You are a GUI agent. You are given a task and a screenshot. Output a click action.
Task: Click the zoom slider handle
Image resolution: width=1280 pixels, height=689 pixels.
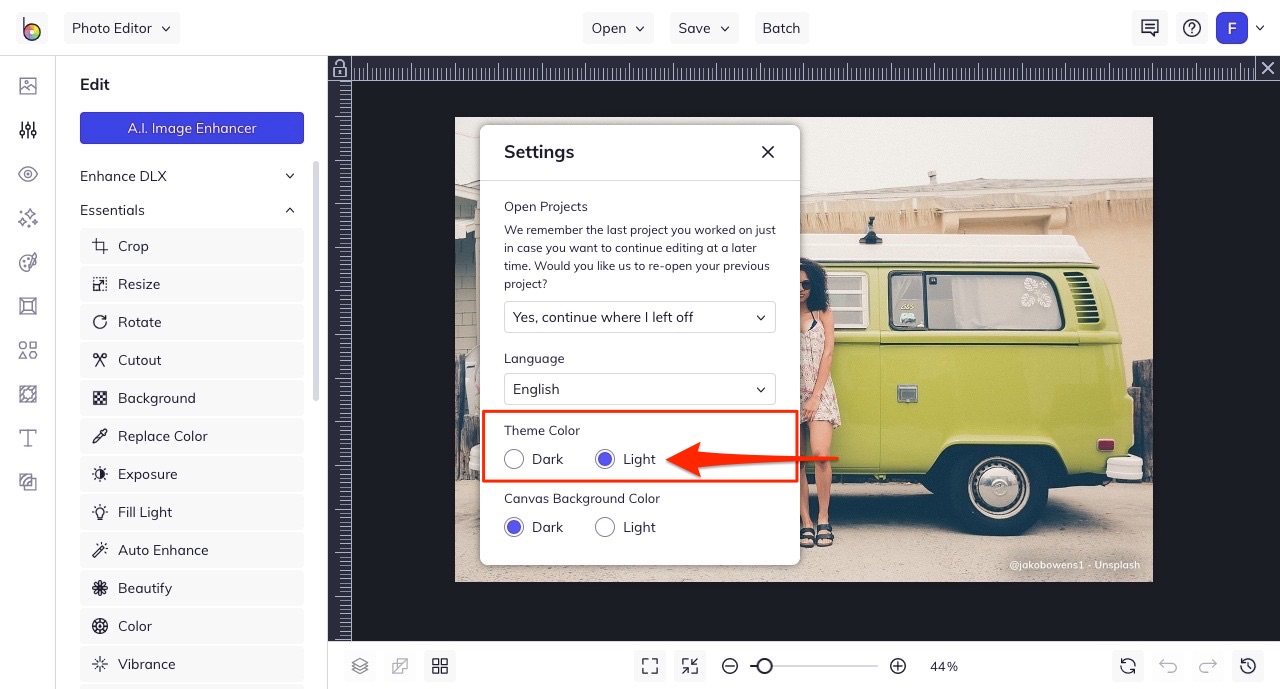point(764,666)
